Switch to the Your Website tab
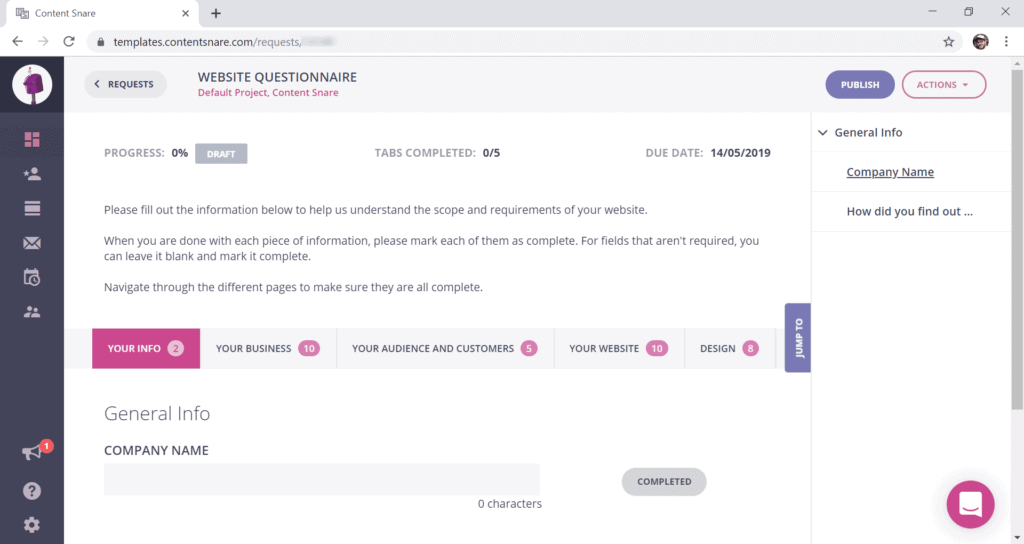1024x544 pixels. [618, 348]
